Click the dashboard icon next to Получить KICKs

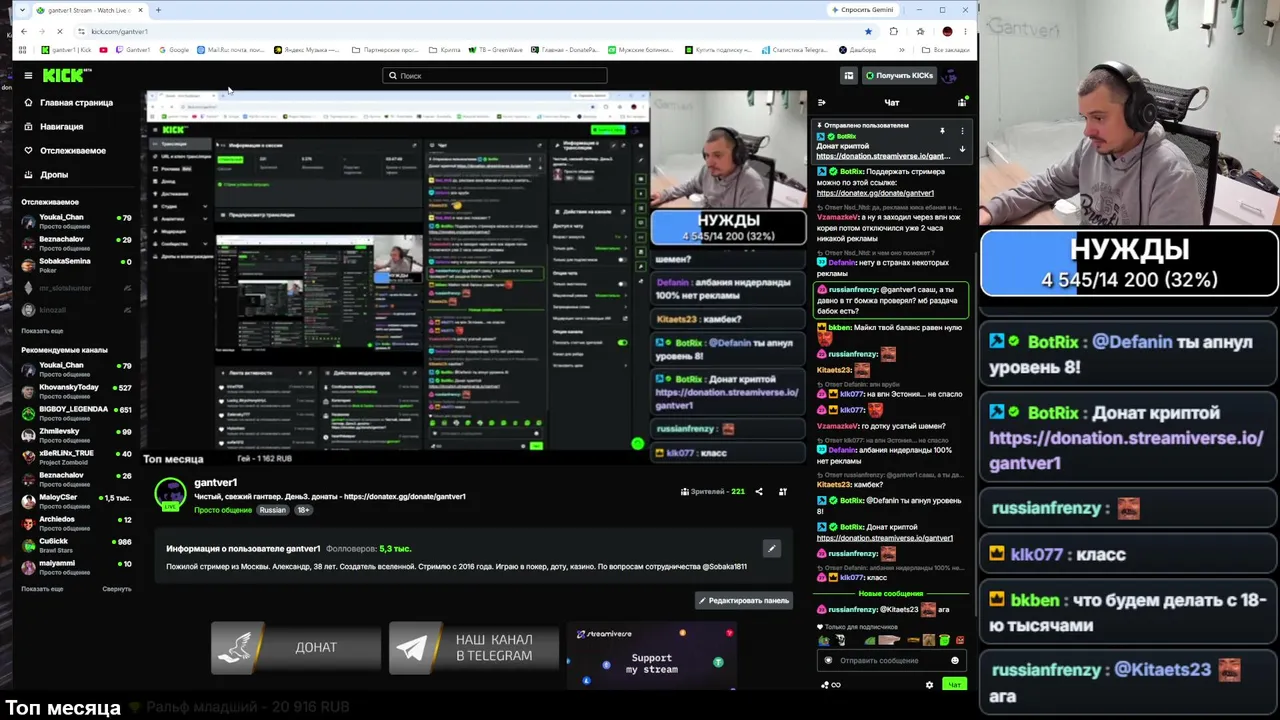(x=848, y=75)
